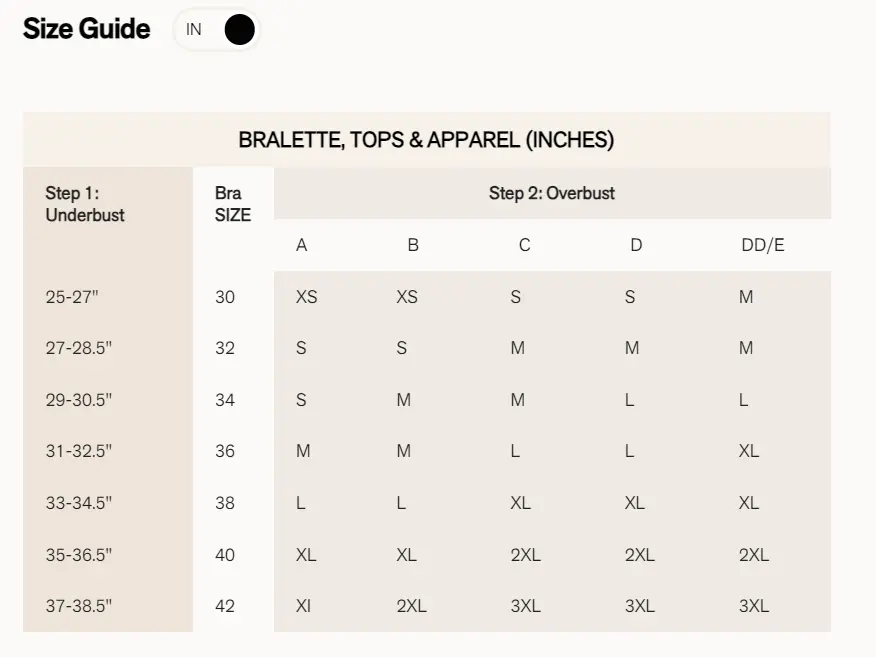Screen dimensions: 876x657
Task: Pick bra size 36 in the table
Action: [225, 451]
